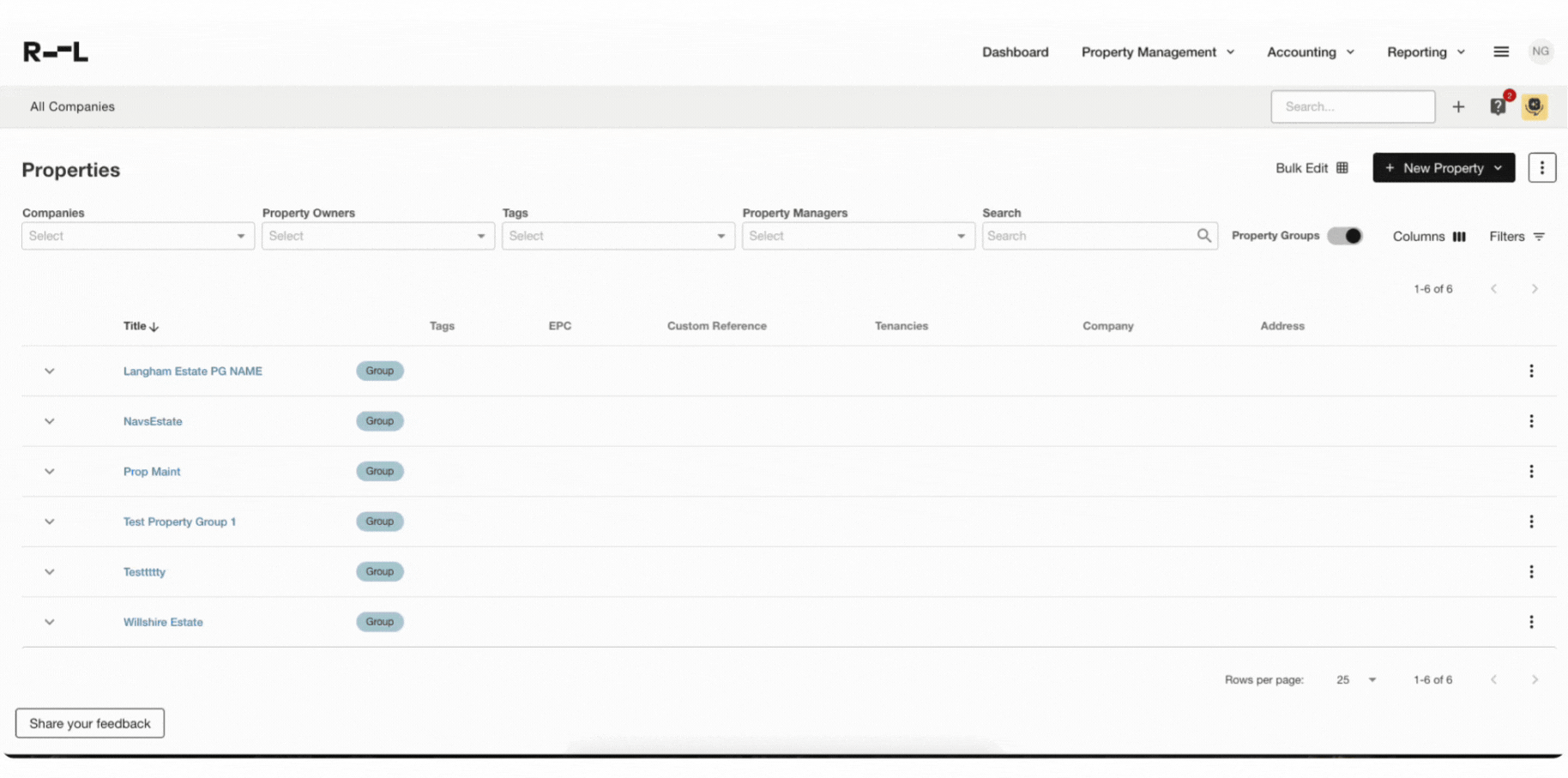Go to next page using top pagination arrow
The image size is (1568, 778).
[1535, 289]
